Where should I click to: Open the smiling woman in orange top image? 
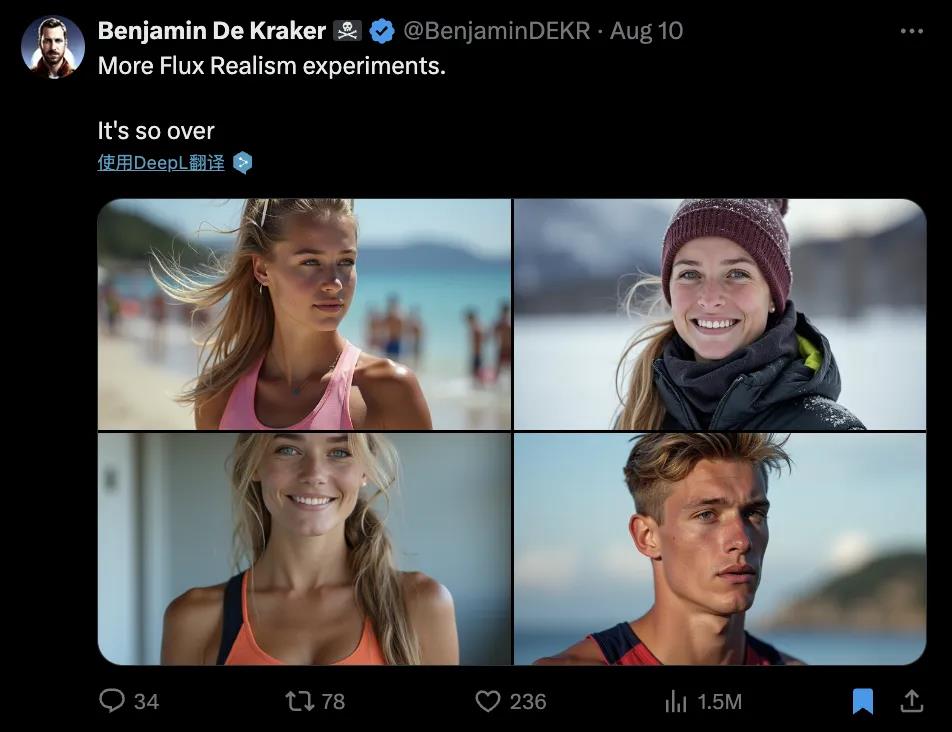(x=304, y=549)
